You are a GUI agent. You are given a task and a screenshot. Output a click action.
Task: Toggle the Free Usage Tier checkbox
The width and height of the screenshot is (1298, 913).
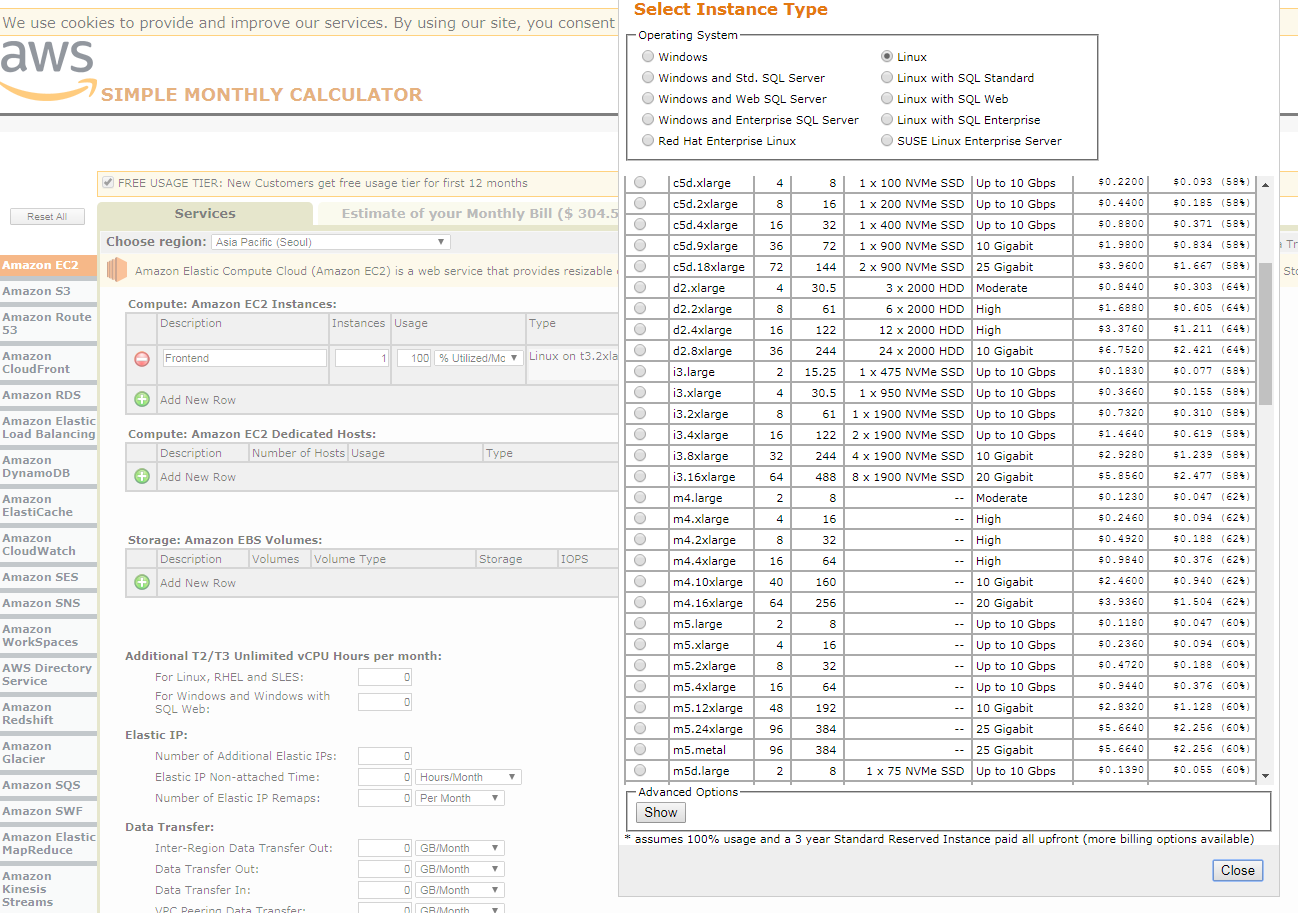(x=108, y=183)
